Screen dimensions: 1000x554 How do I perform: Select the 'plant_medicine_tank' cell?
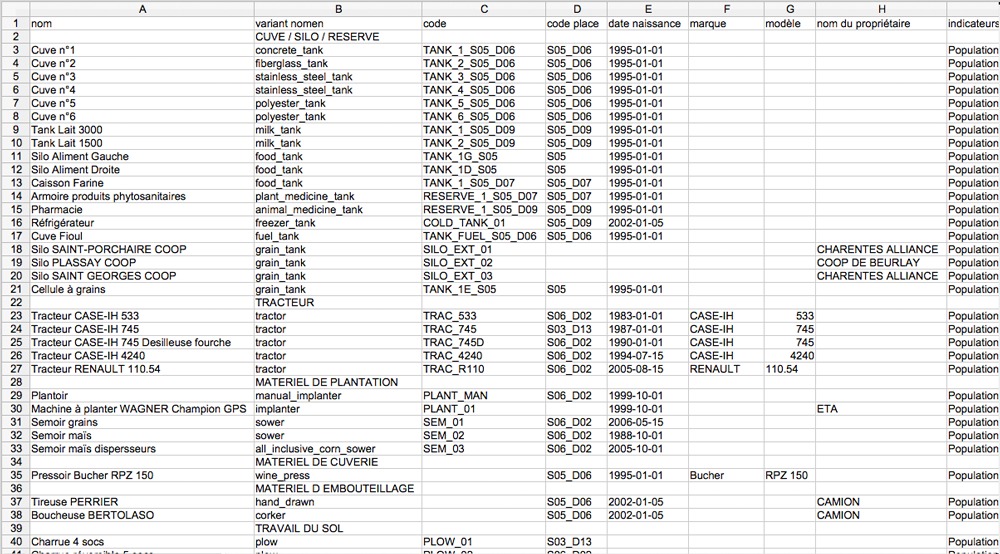337,196
